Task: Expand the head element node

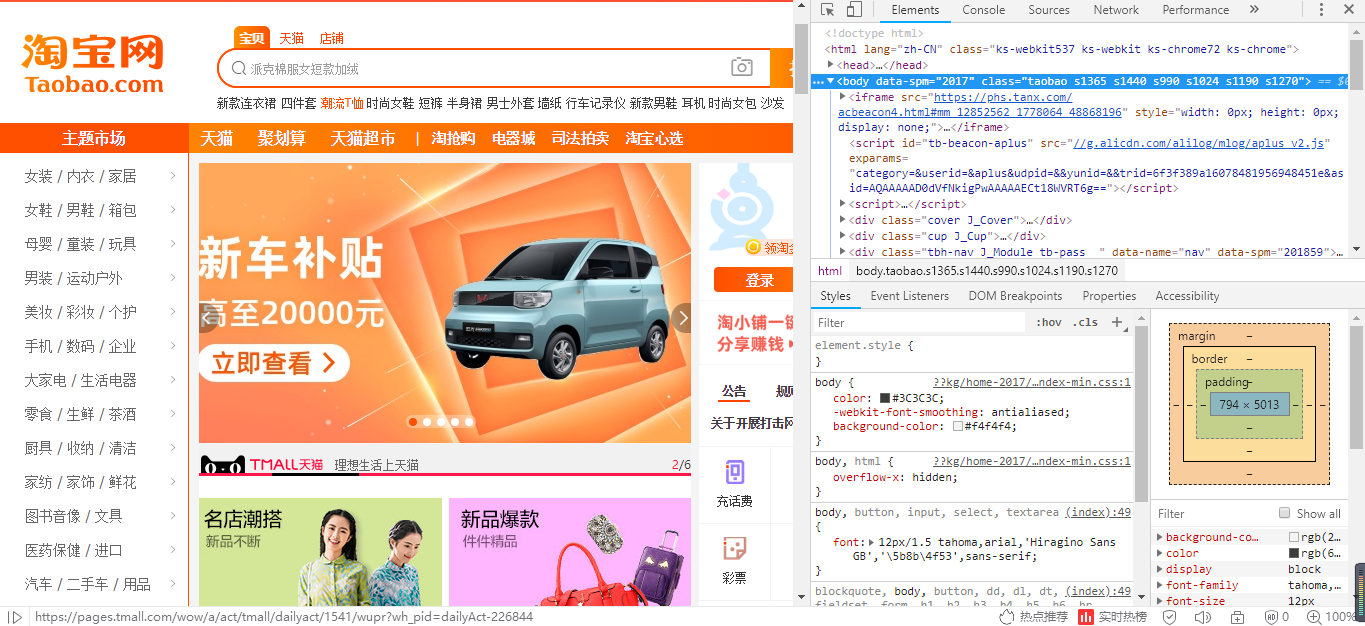Action: pos(830,65)
